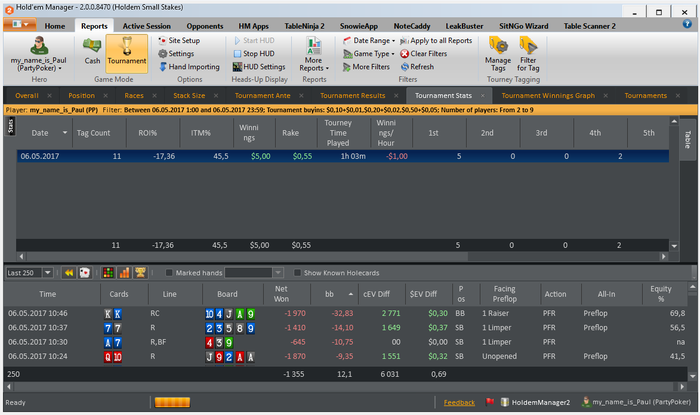Click the stats grid scroll right arrow
Screen dimensions: 700x415
(663, 257)
